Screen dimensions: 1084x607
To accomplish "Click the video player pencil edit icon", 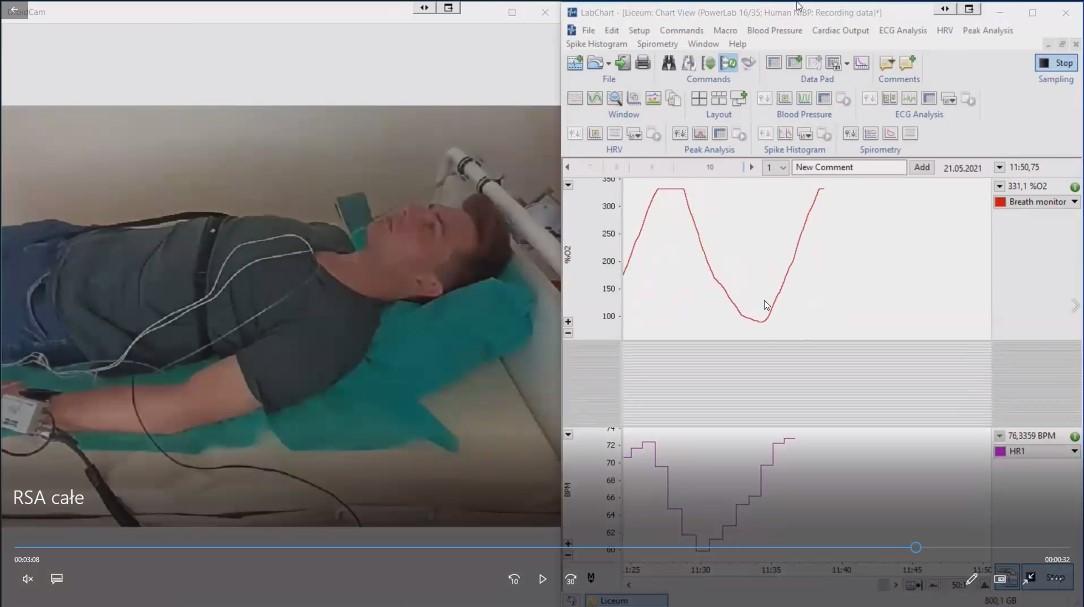I will coord(971,579).
